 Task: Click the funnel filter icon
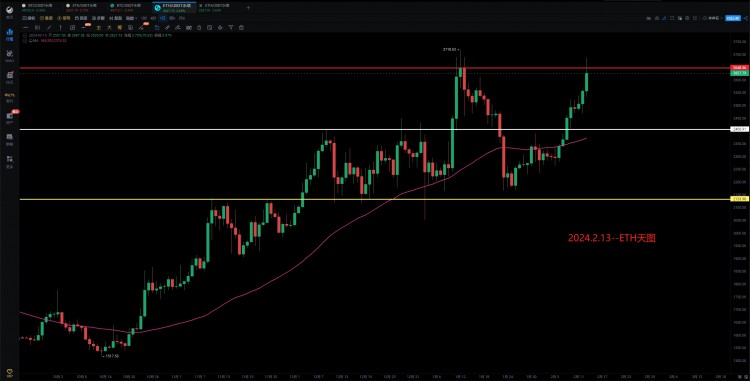(231, 27)
